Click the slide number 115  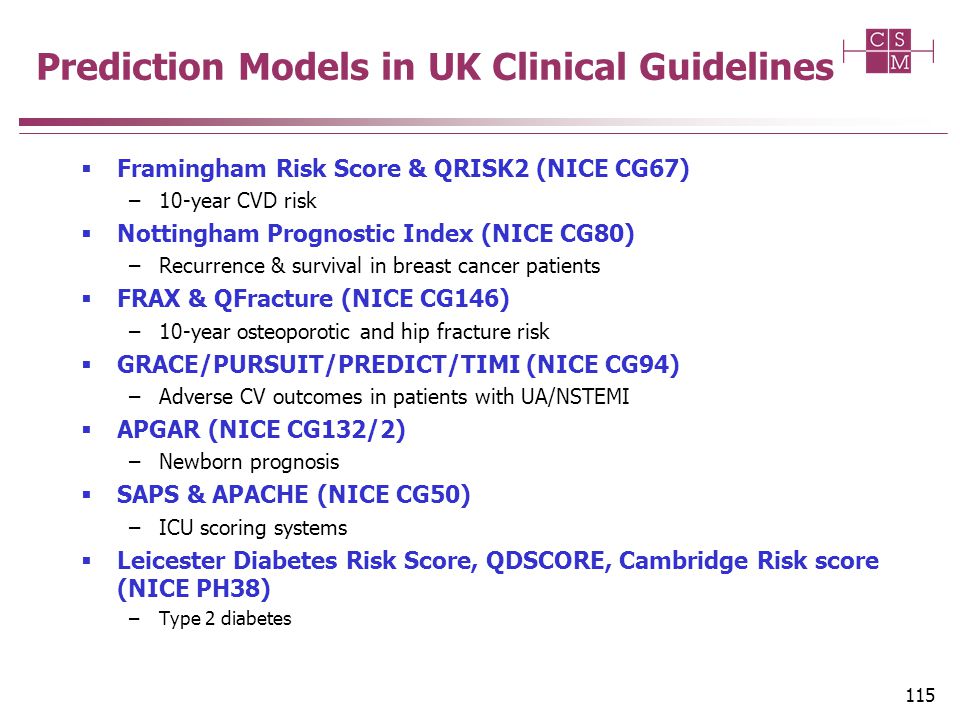click(x=920, y=695)
